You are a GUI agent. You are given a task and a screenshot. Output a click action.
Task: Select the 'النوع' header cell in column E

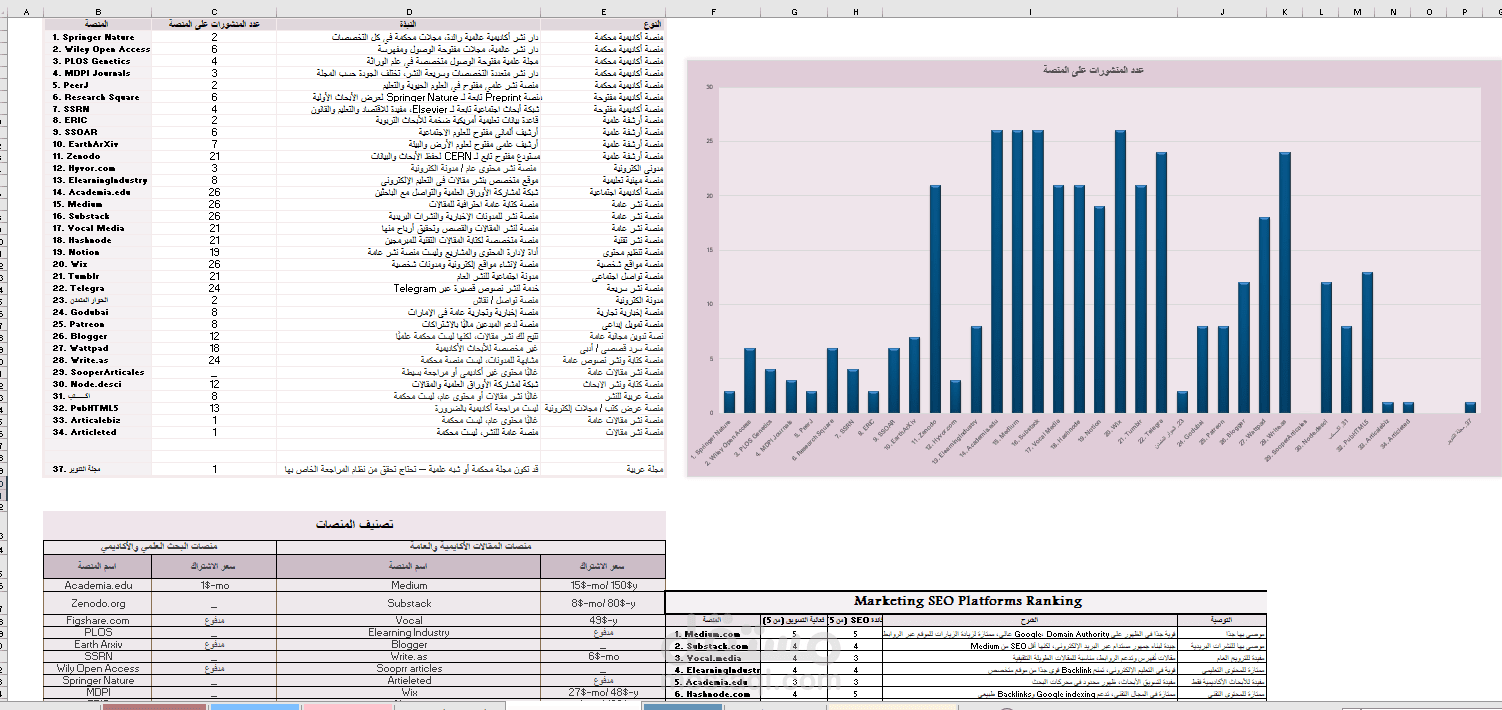click(x=603, y=24)
